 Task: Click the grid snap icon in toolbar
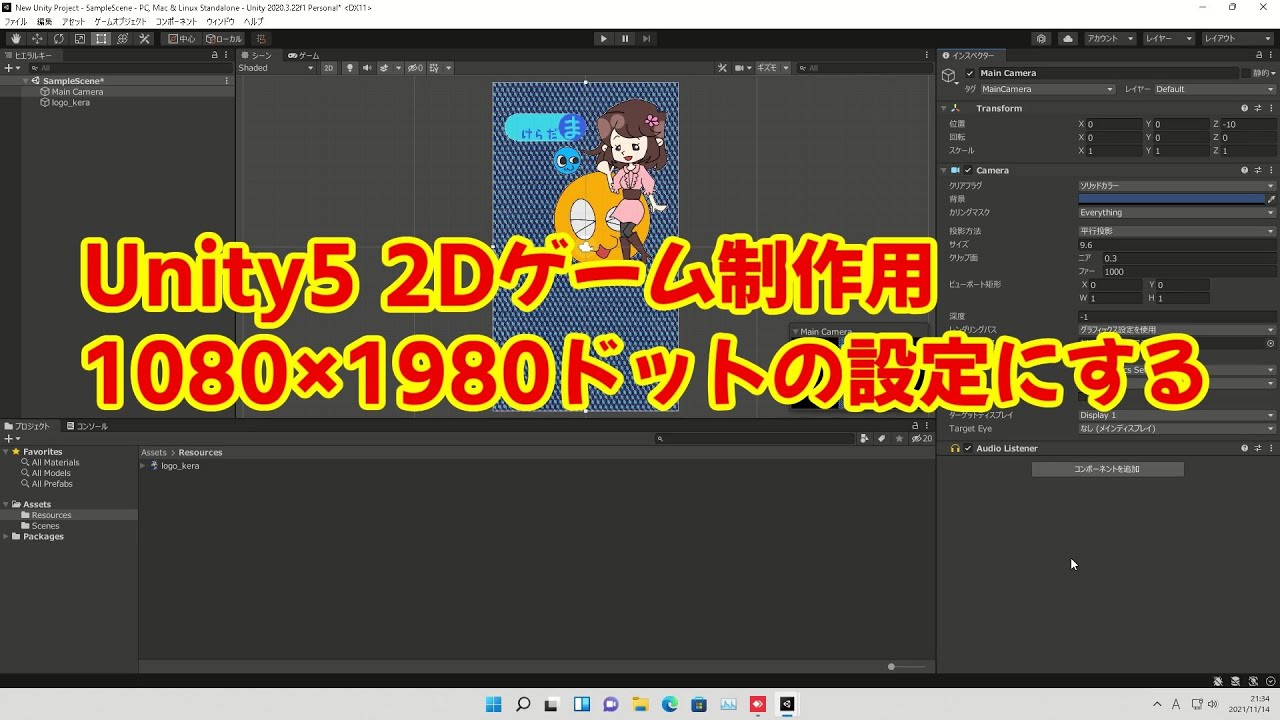tap(261, 39)
